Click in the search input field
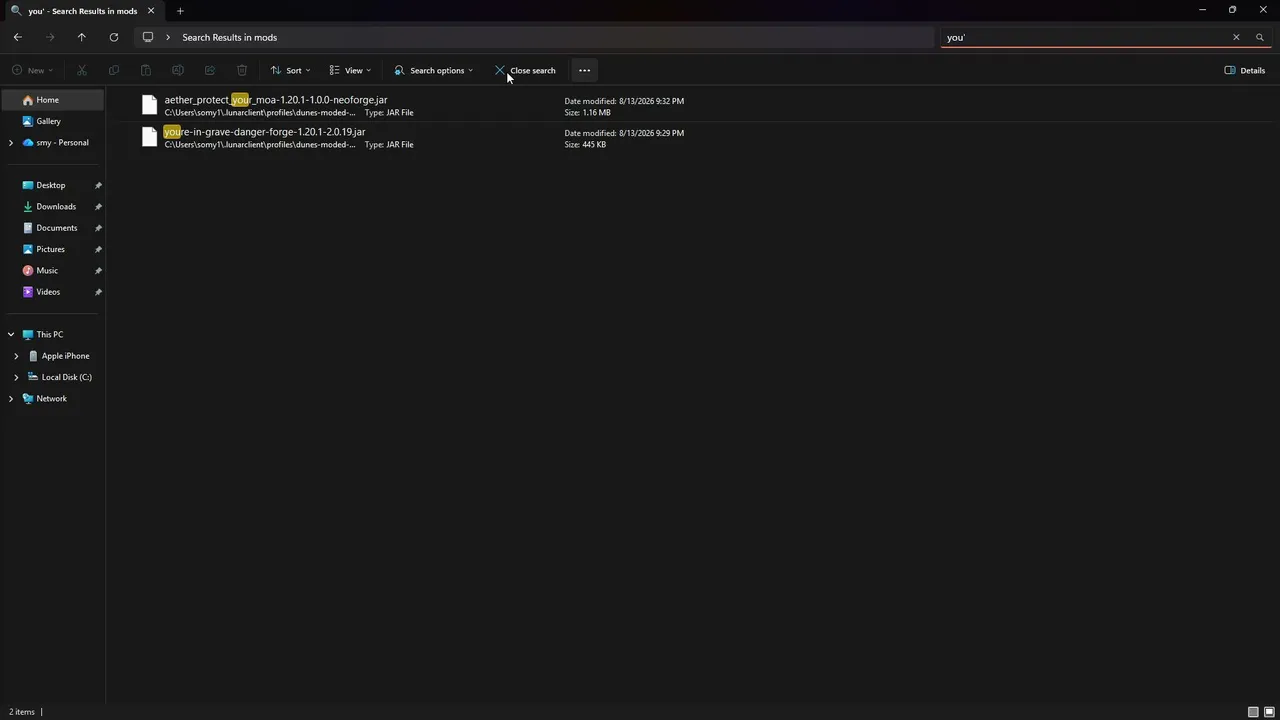The width and height of the screenshot is (1280, 720). click(1085, 37)
